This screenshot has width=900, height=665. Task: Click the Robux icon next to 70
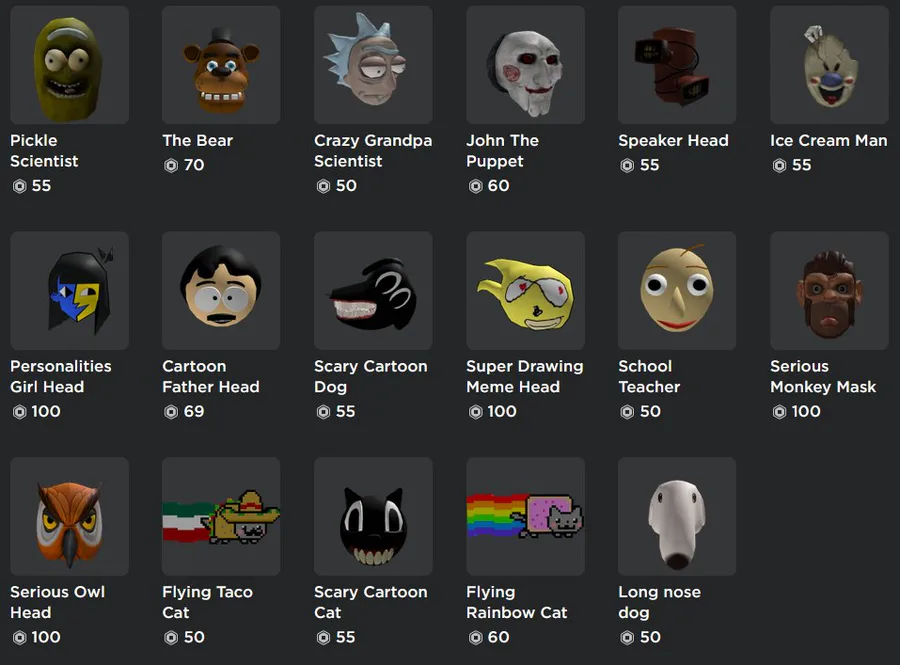pyautogui.click(x=171, y=166)
